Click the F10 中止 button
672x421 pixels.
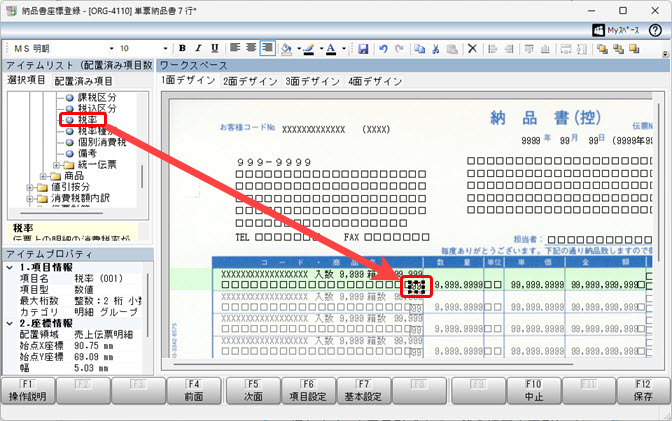coord(534,391)
